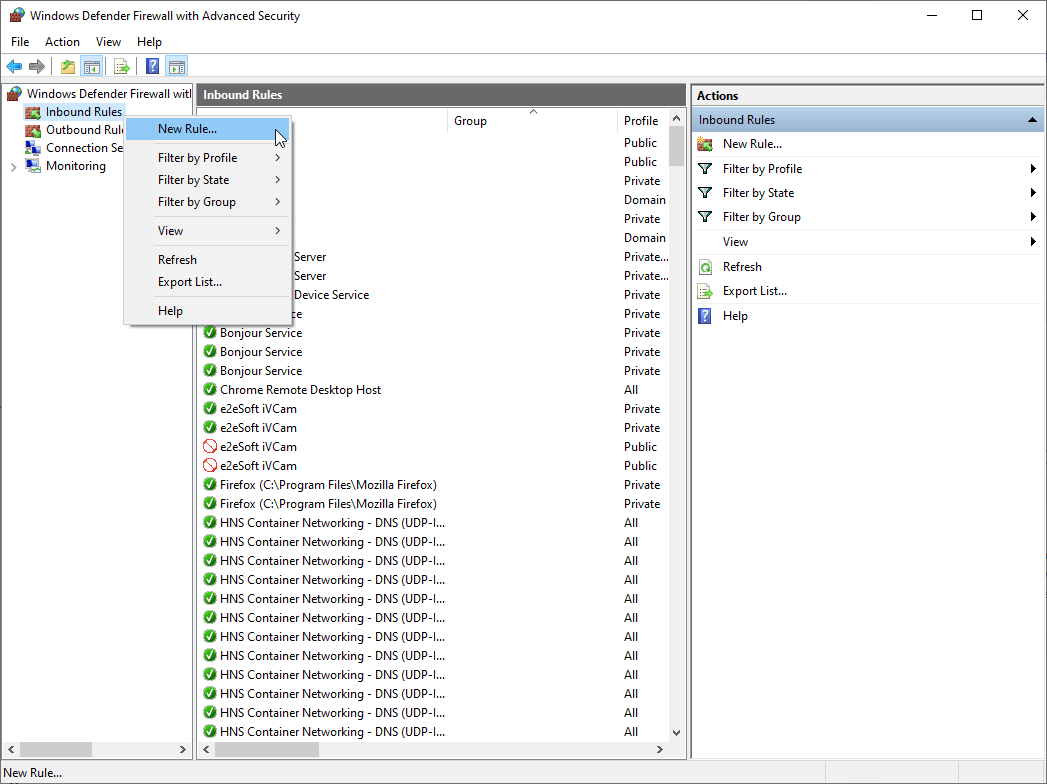Select the Outbound Rules tree item
The width and height of the screenshot is (1047, 784).
[81, 129]
